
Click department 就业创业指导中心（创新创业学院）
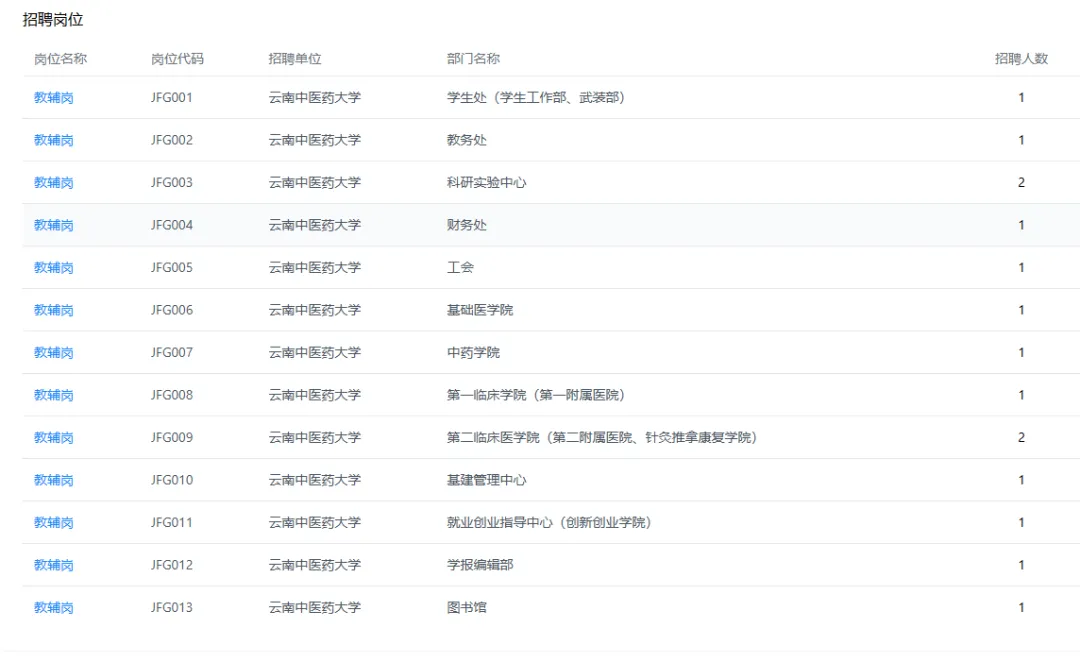click(x=549, y=523)
